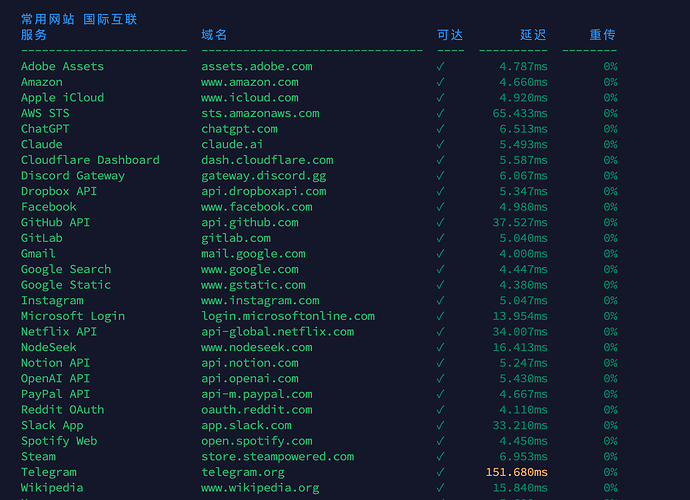
Task: Select the 'Cloudflare Dashboard' service name
Action: [90, 160]
